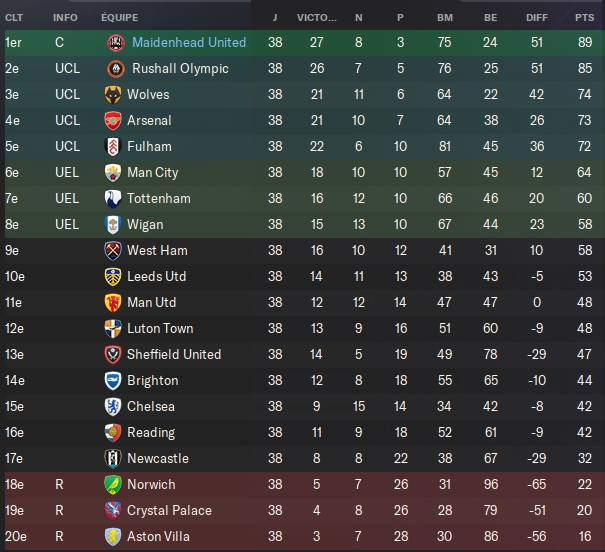Sort table by PTS column header
Viewport: 605px width, 552px height.
pyautogui.click(x=584, y=18)
